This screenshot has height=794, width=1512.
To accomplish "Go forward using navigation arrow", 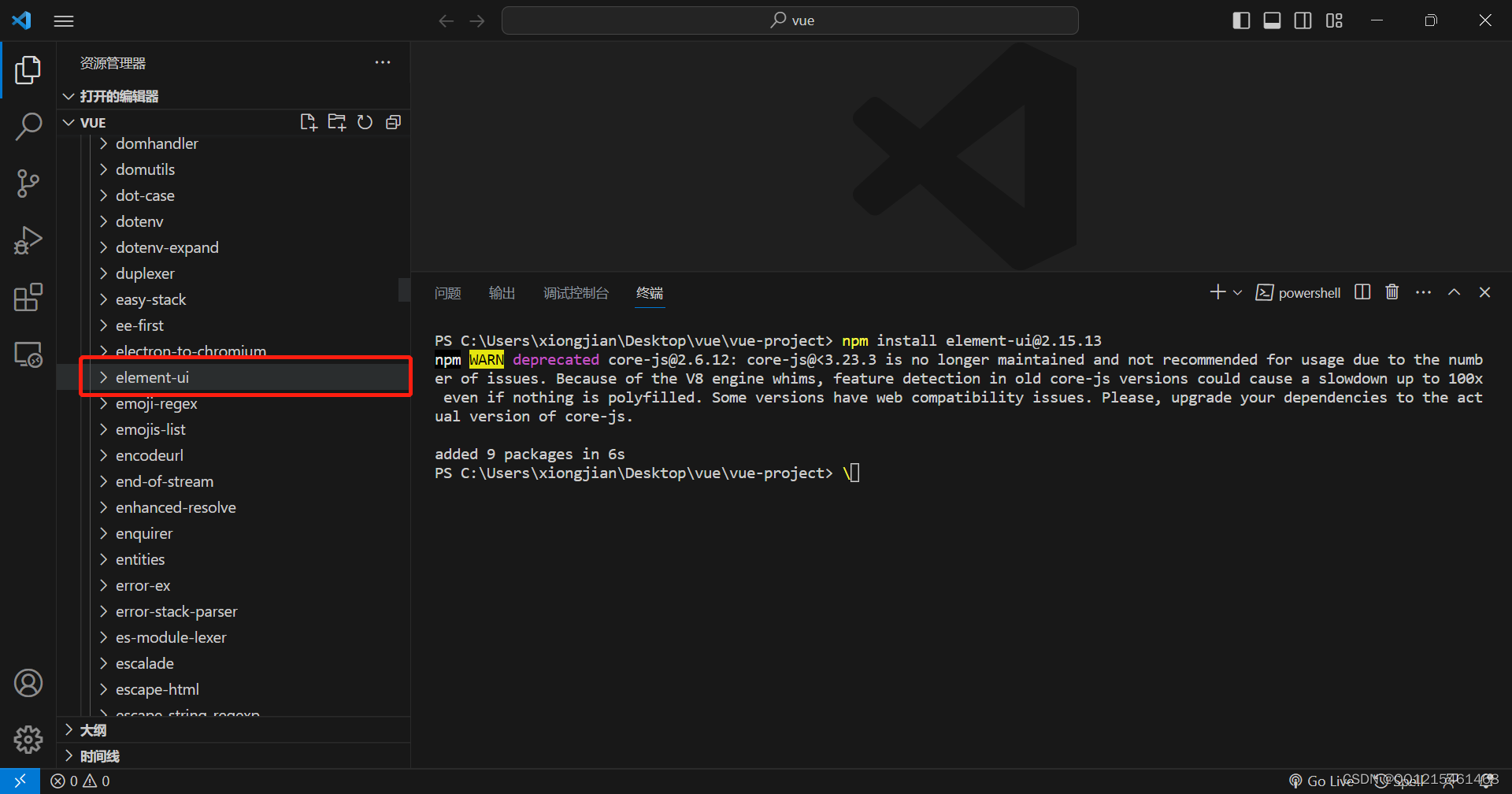I will click(x=477, y=20).
